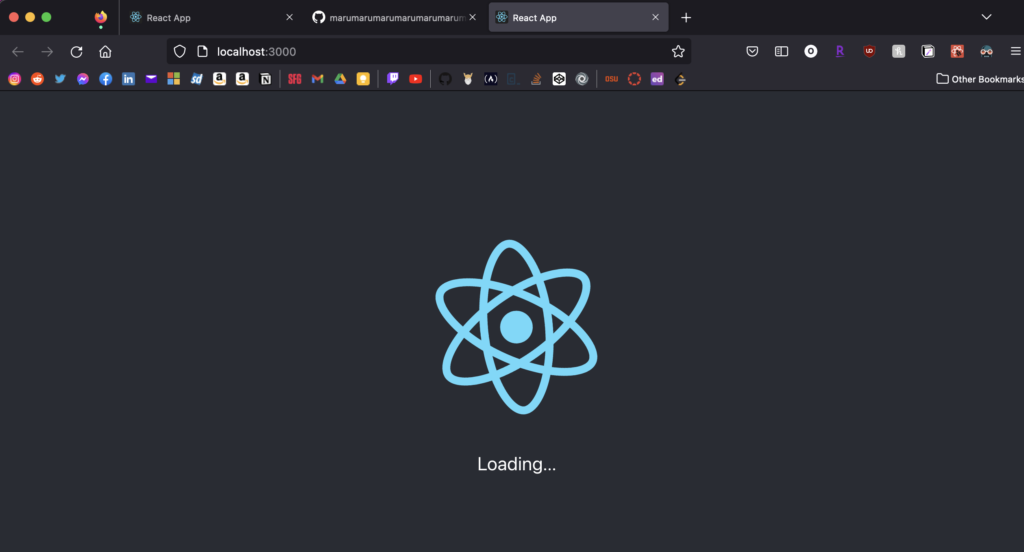Go back one page

pos(18,52)
